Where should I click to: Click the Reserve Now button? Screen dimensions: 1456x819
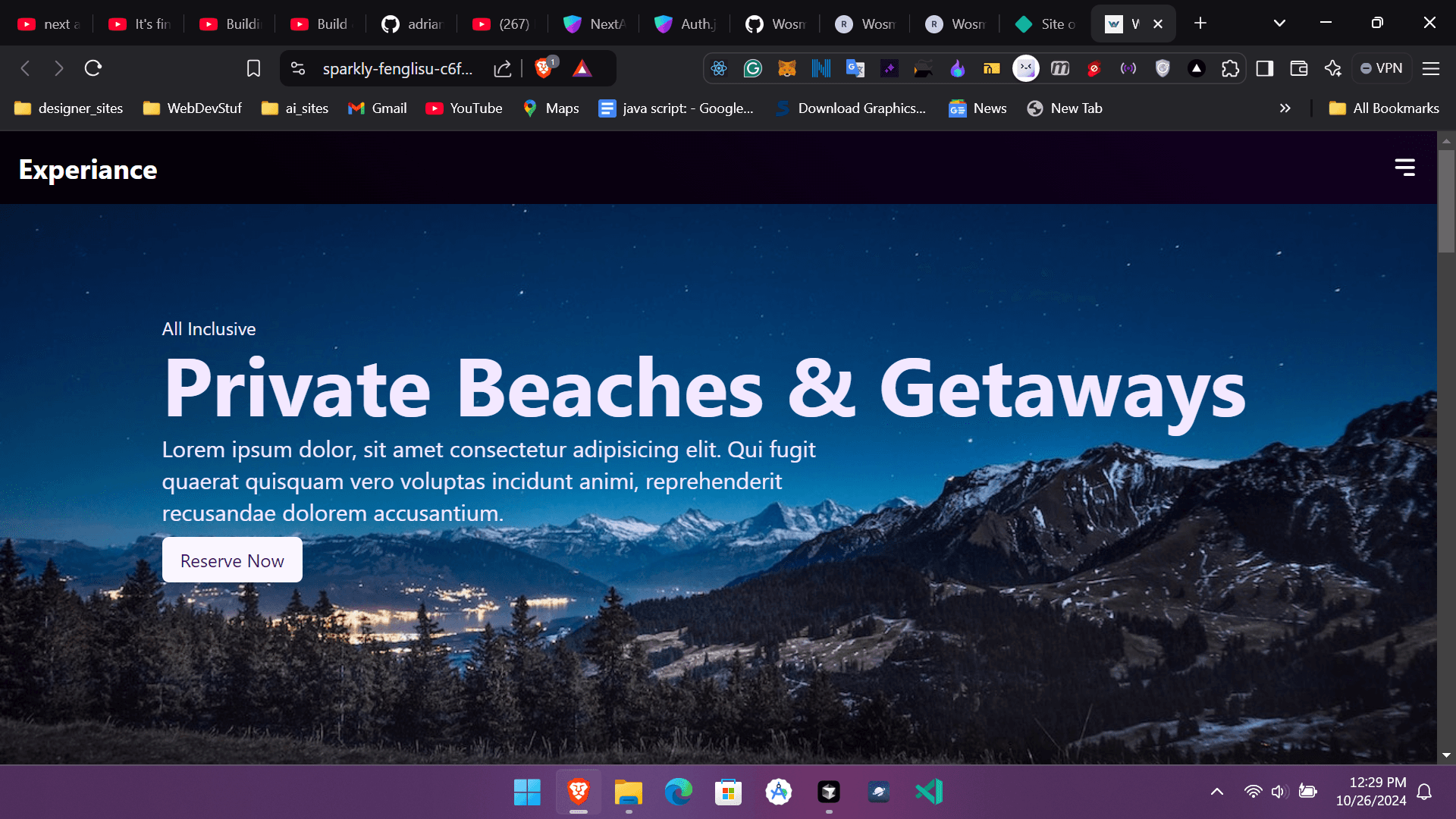pos(232,560)
